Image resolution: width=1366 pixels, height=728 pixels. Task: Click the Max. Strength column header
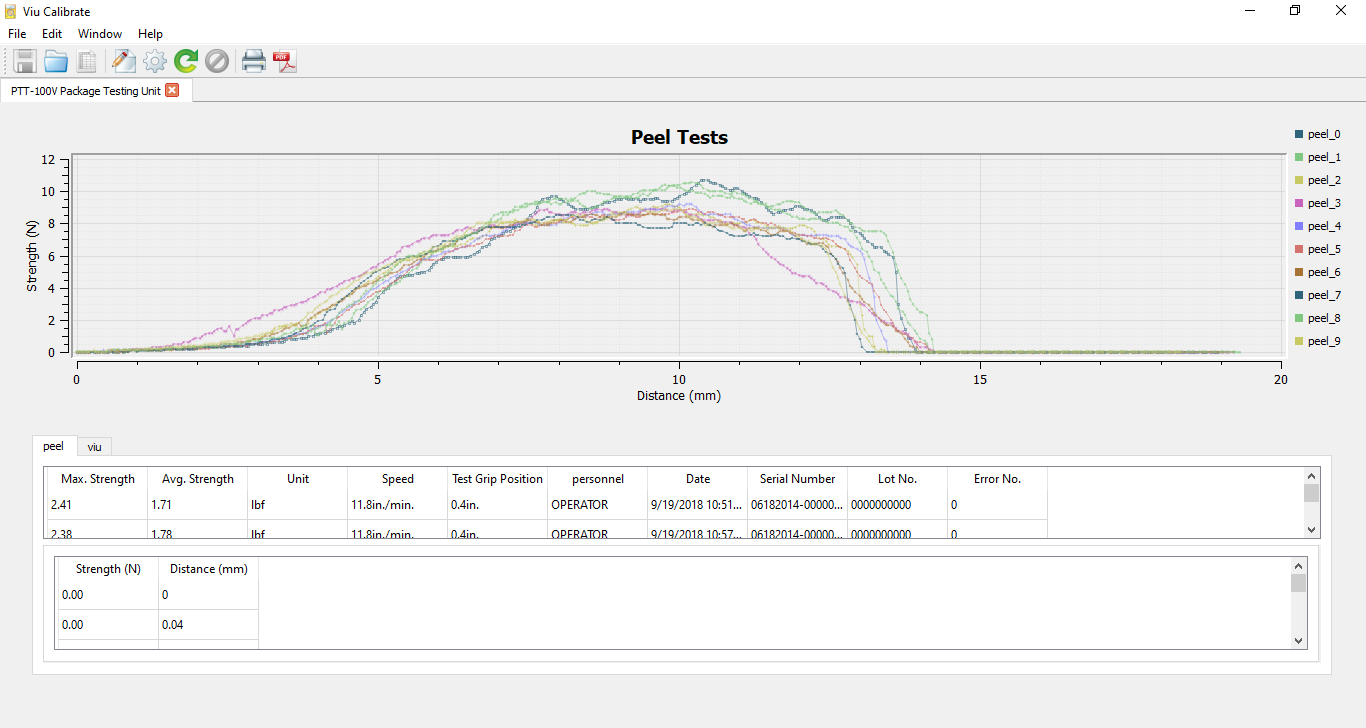click(x=97, y=479)
